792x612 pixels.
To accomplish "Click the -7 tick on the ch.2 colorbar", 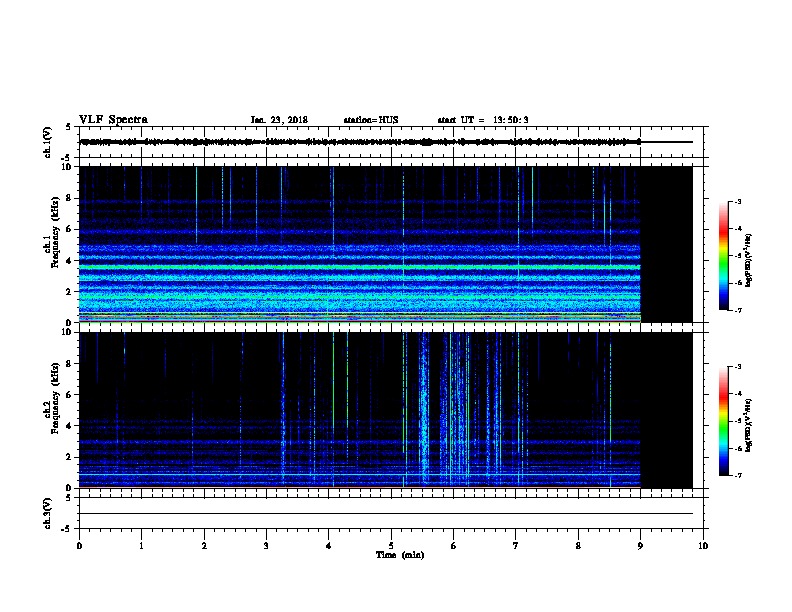I will point(737,476).
